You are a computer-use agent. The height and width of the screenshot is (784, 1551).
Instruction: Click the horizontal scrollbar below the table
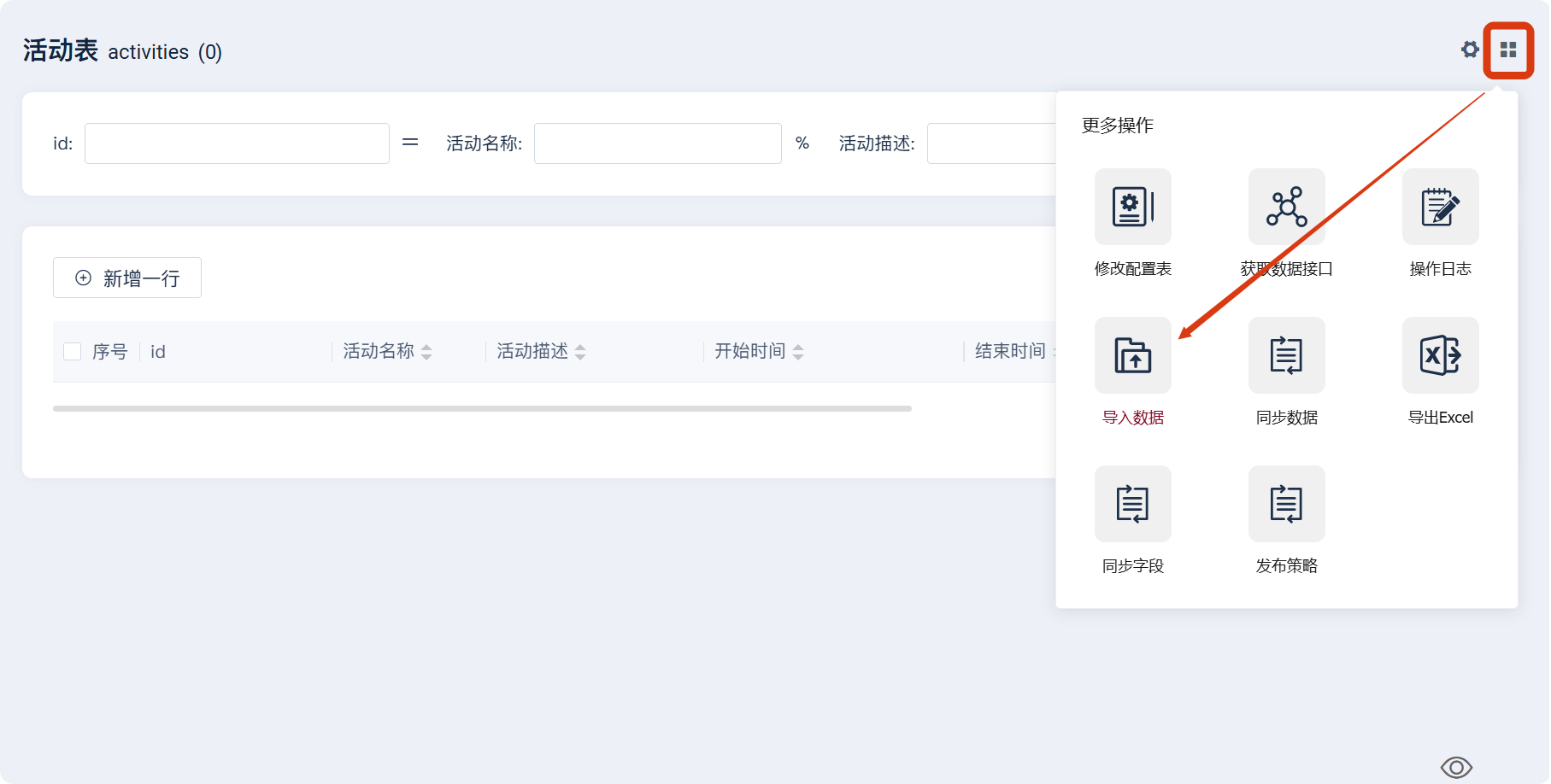pos(483,408)
